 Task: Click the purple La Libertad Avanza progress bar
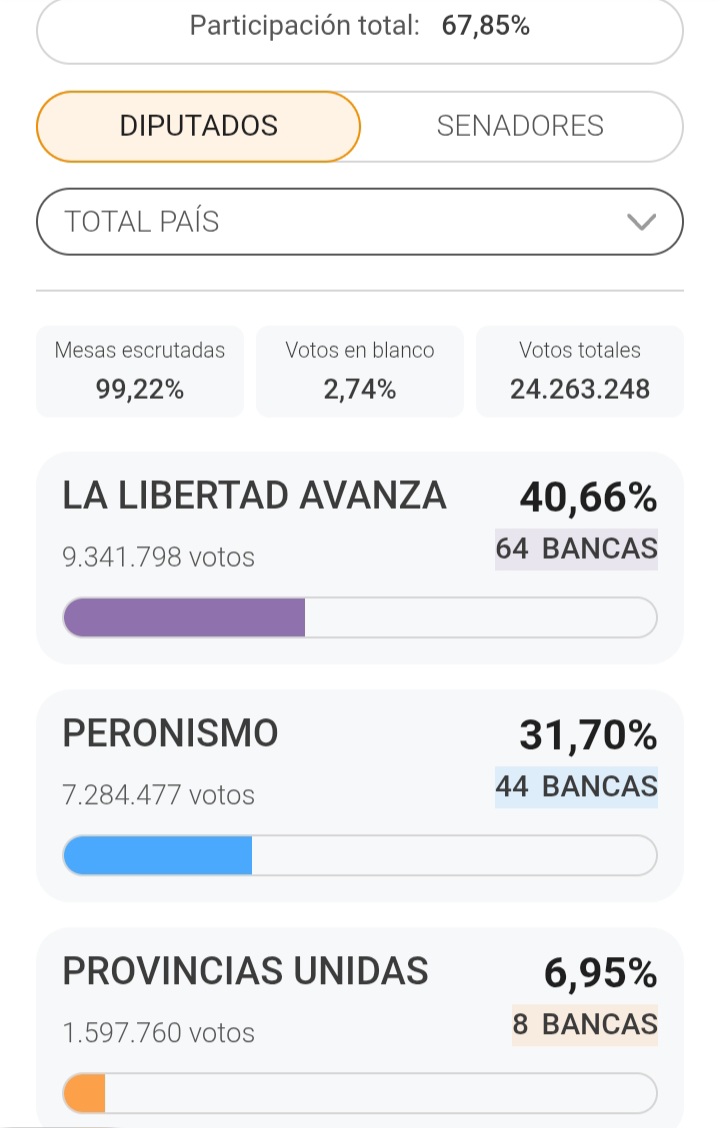click(x=184, y=618)
